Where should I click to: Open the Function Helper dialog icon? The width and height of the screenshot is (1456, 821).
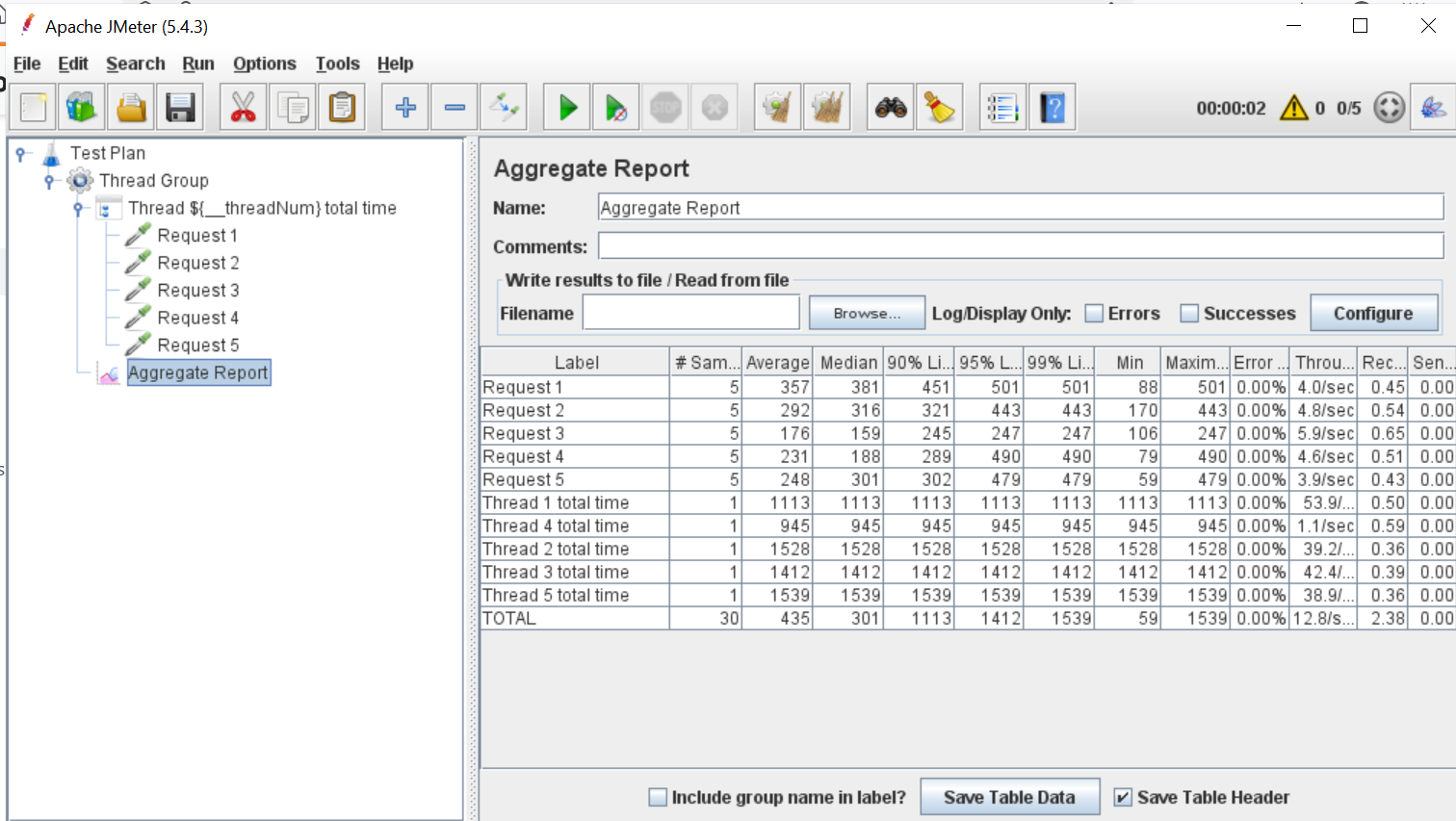(x=1003, y=107)
